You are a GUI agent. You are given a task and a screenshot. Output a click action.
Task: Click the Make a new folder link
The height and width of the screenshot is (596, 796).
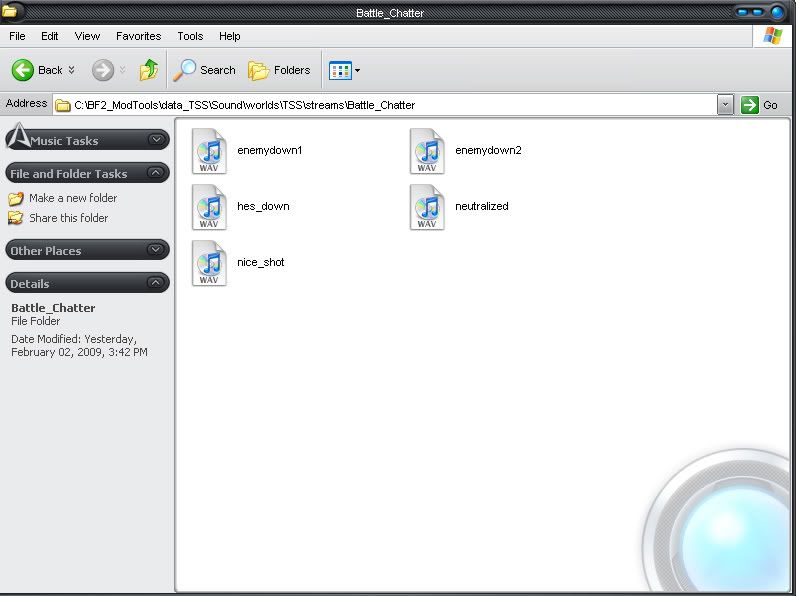pyautogui.click(x=73, y=198)
